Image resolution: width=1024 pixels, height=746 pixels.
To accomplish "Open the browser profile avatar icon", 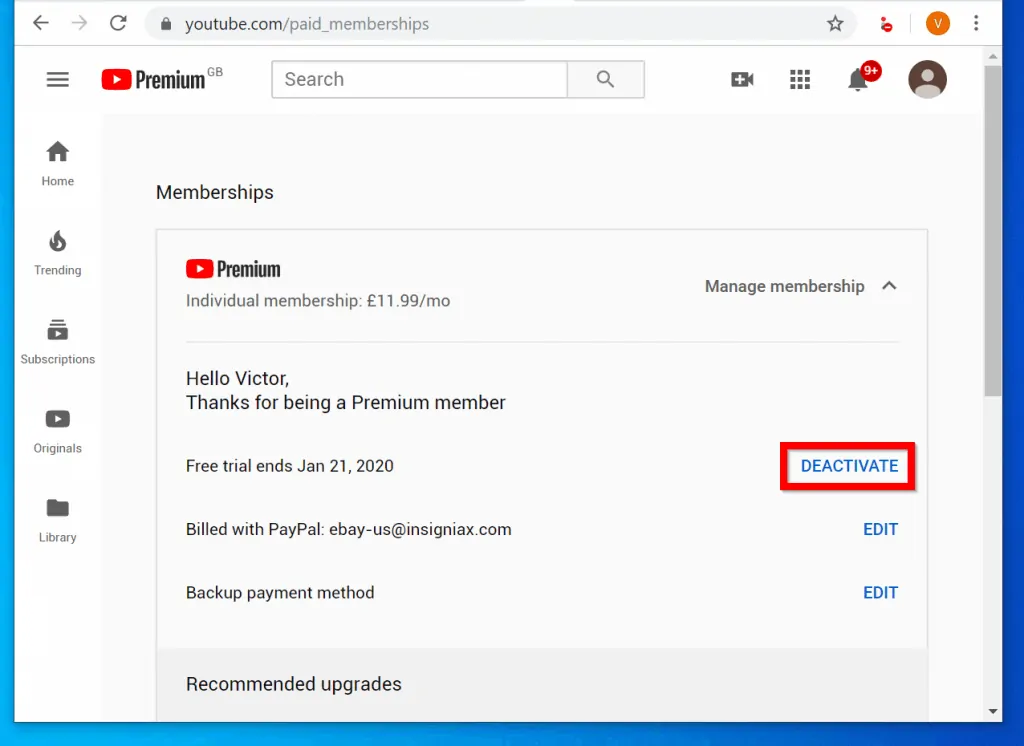I will pyautogui.click(x=937, y=23).
